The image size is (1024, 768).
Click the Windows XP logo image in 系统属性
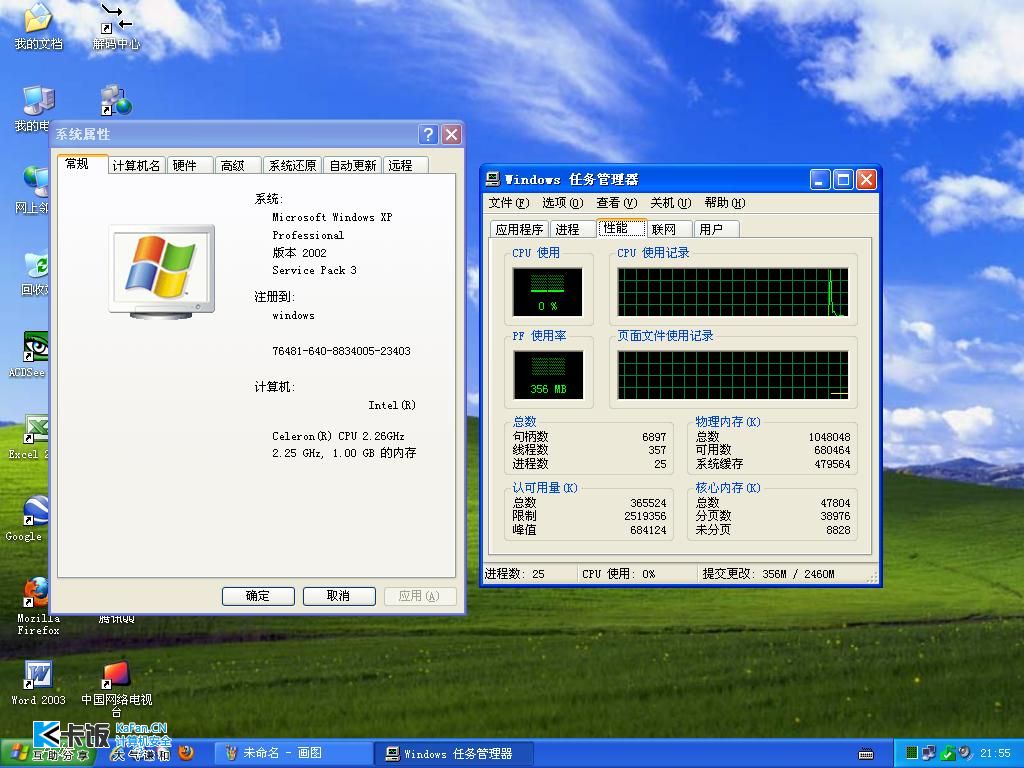[162, 270]
